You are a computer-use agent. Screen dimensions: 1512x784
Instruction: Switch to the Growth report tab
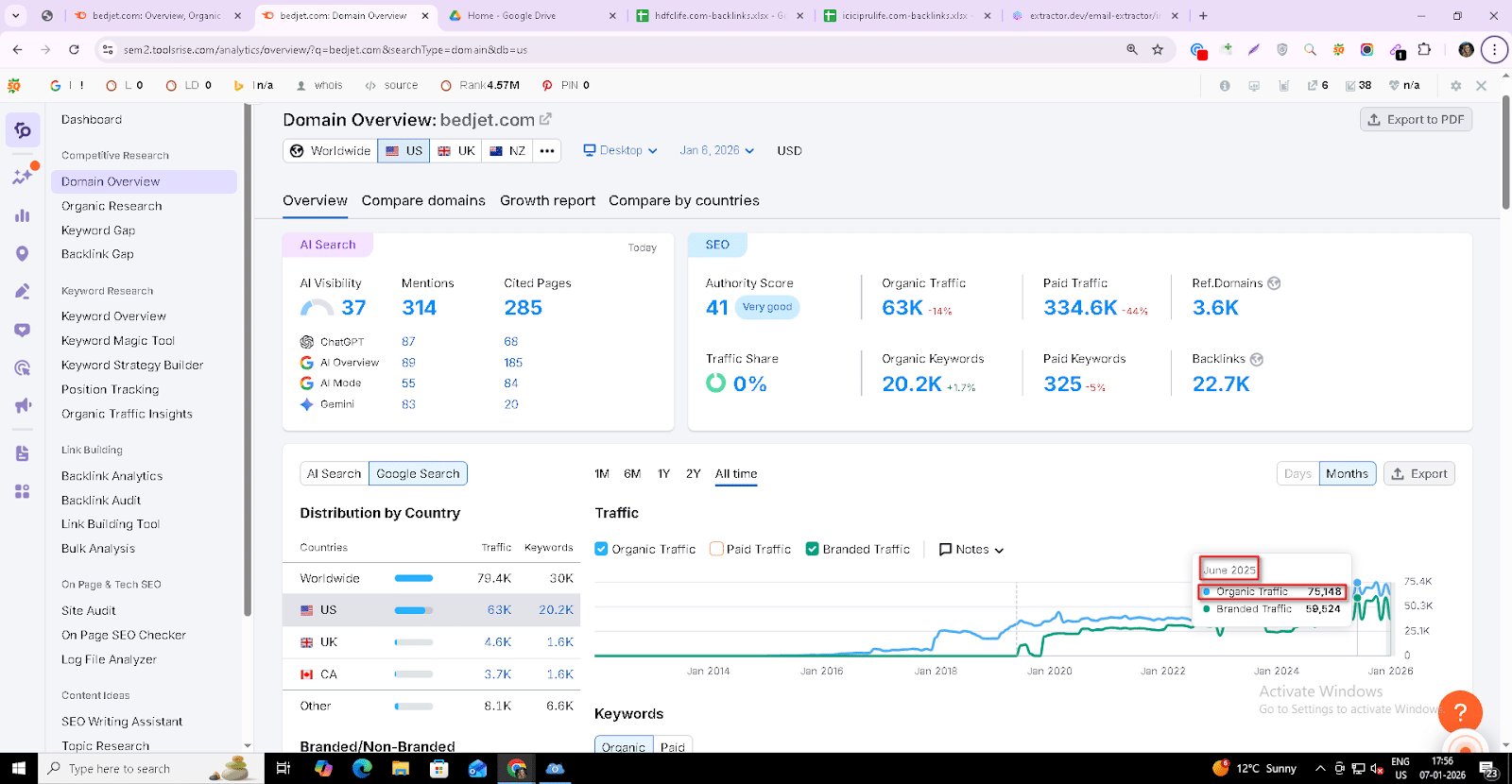547,200
